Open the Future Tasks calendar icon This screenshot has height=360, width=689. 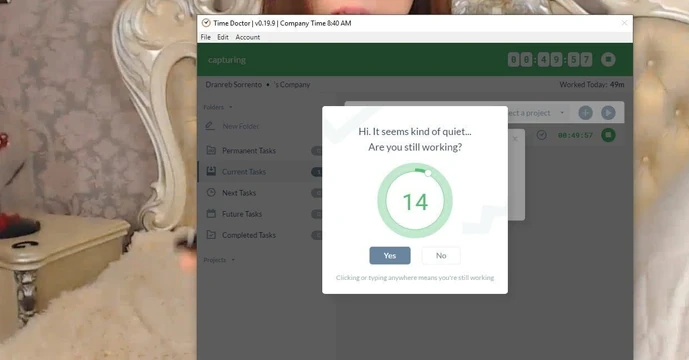tap(211, 214)
